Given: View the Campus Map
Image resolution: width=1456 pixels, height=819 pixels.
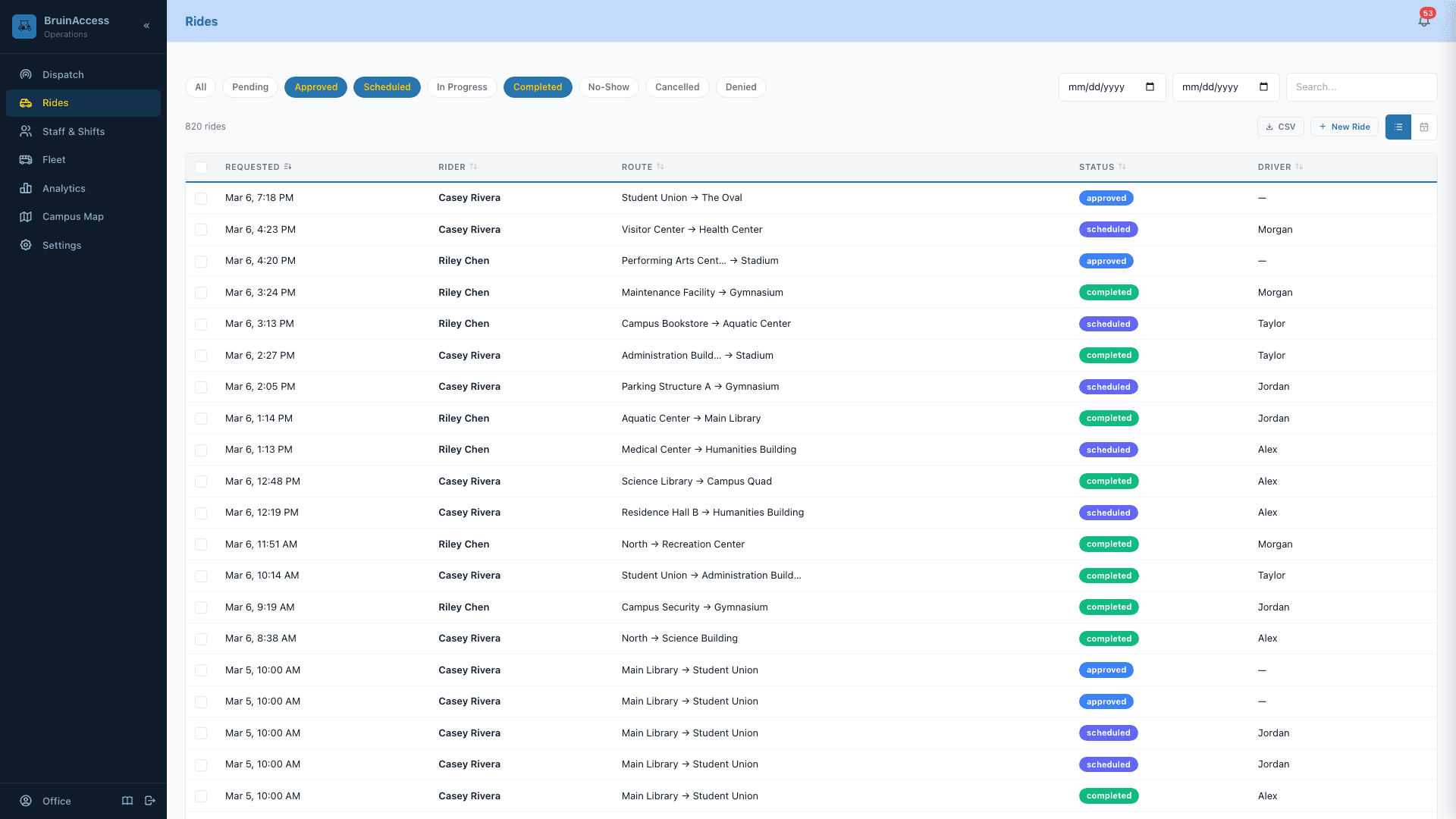Looking at the screenshot, I should 73,216.
